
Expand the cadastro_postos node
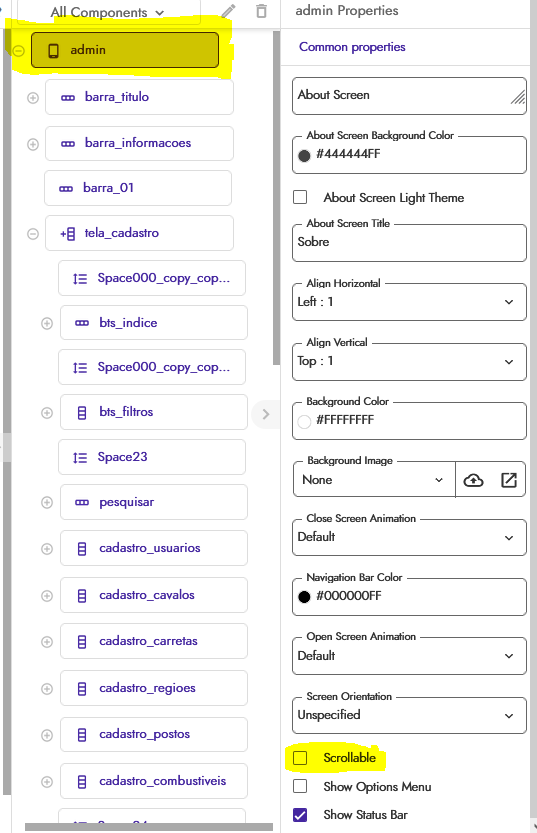47,735
